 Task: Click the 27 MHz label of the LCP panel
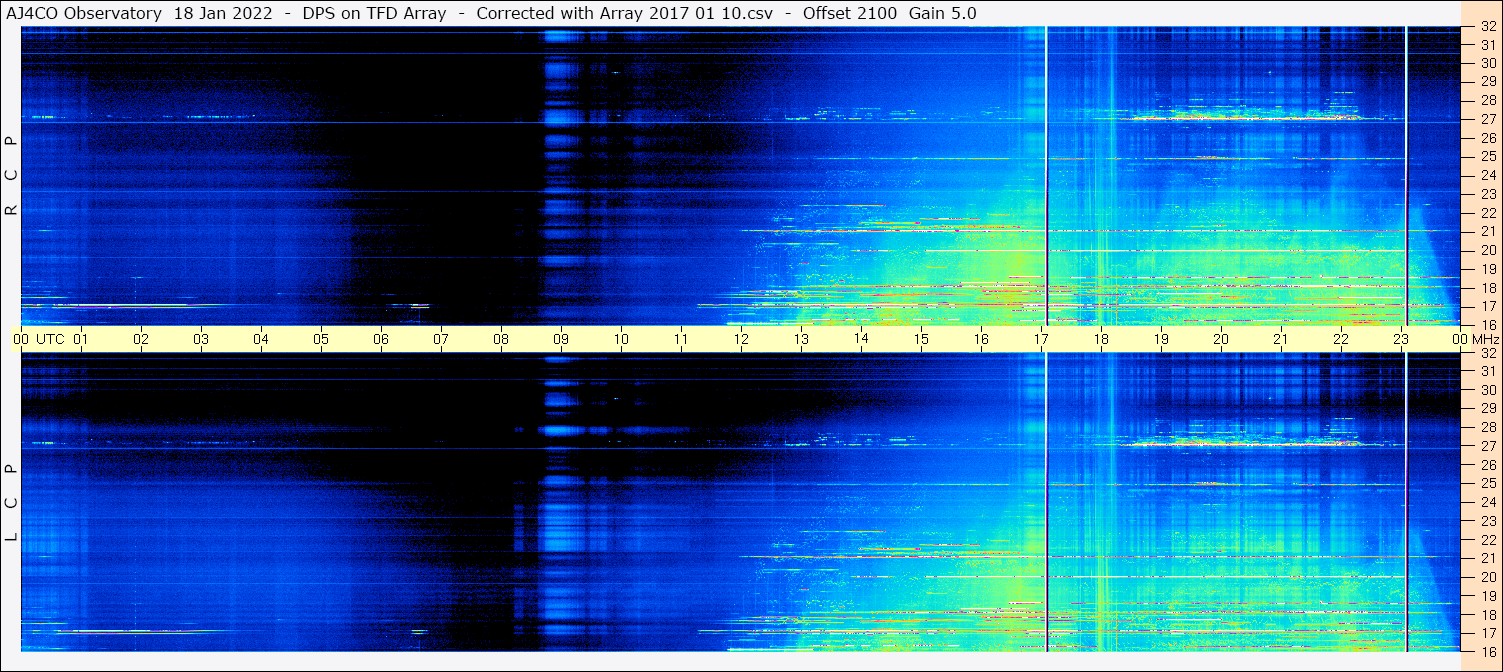click(x=1487, y=446)
